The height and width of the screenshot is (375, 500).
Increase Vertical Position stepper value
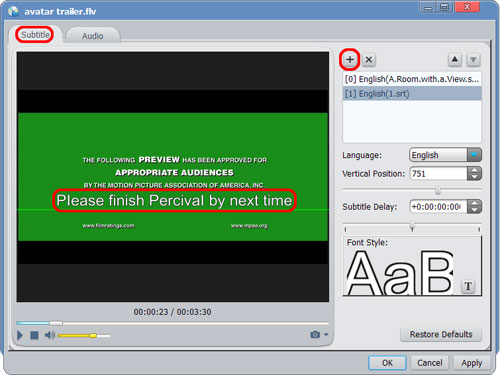point(474,170)
